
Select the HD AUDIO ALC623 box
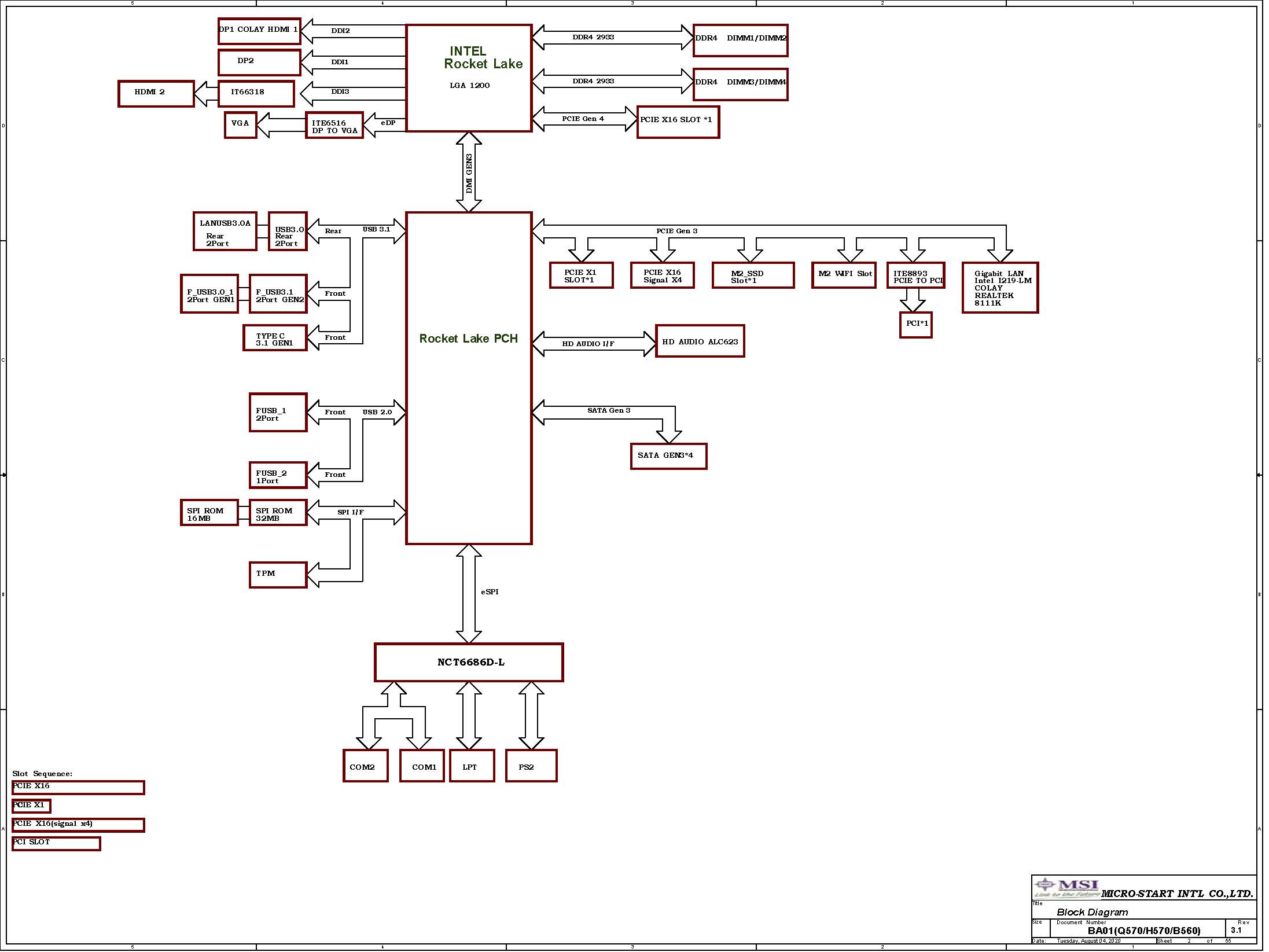[x=700, y=341]
